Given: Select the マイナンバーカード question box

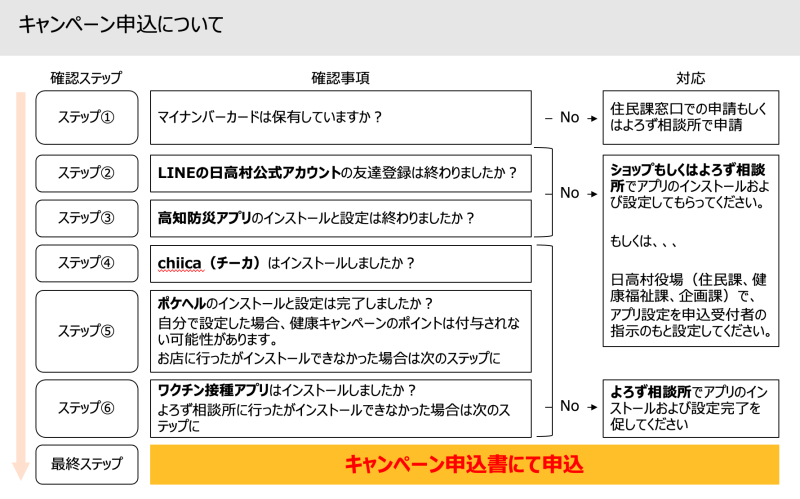Looking at the screenshot, I should 339,117.
